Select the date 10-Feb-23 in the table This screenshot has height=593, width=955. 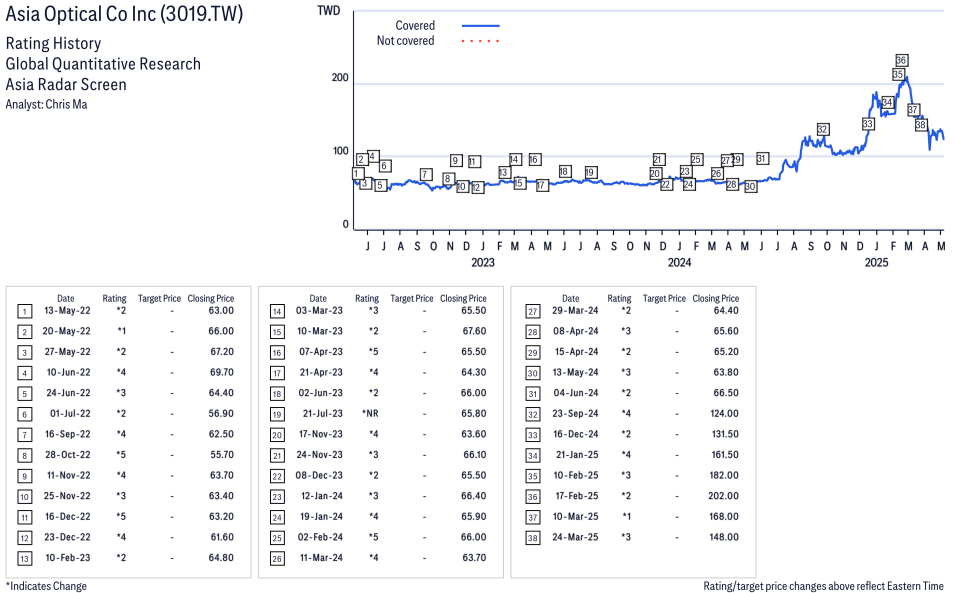[x=68, y=558]
